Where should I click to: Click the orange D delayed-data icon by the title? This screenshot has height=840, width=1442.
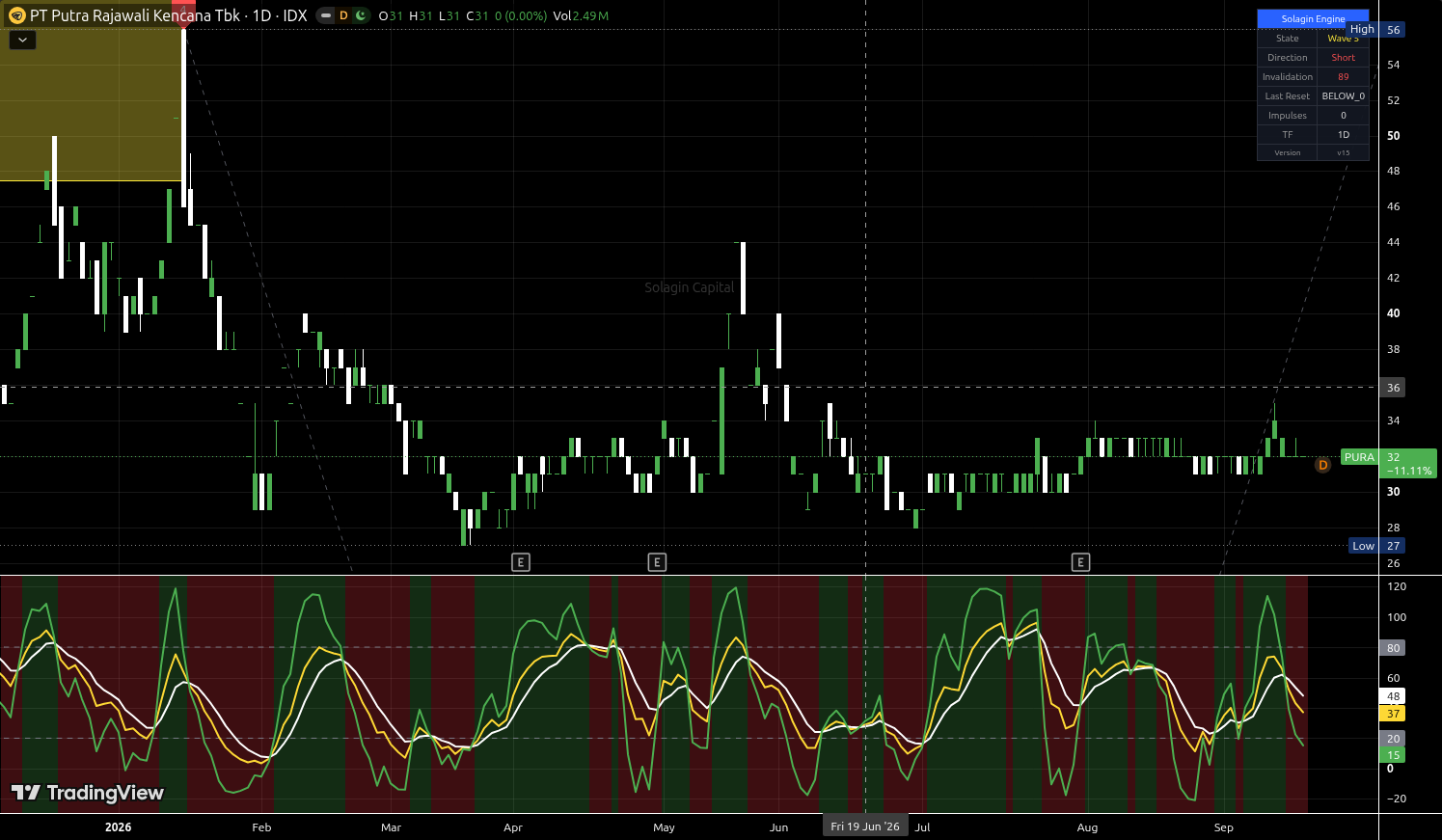(x=343, y=15)
